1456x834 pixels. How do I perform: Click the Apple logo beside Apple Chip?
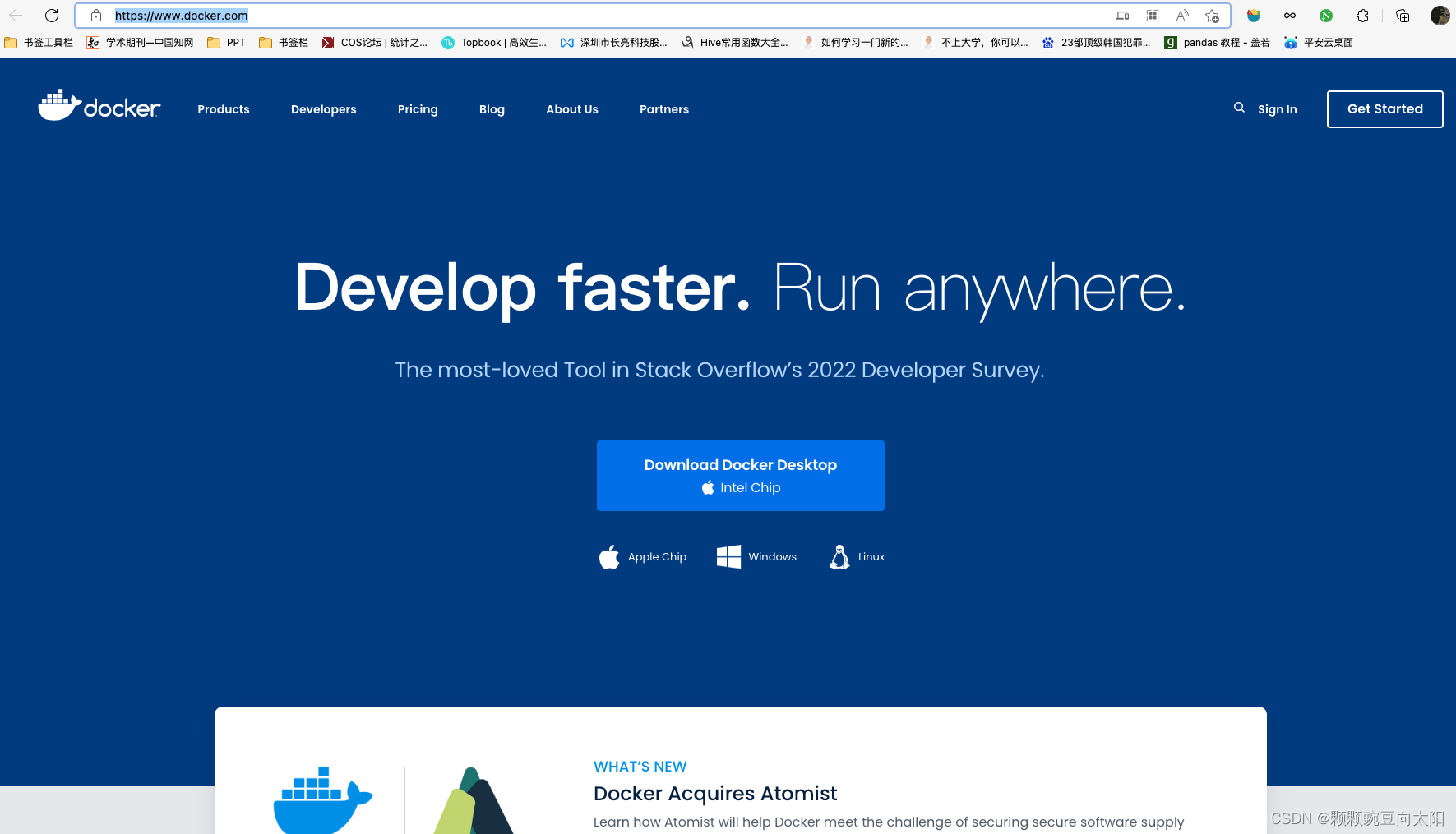[x=609, y=556]
